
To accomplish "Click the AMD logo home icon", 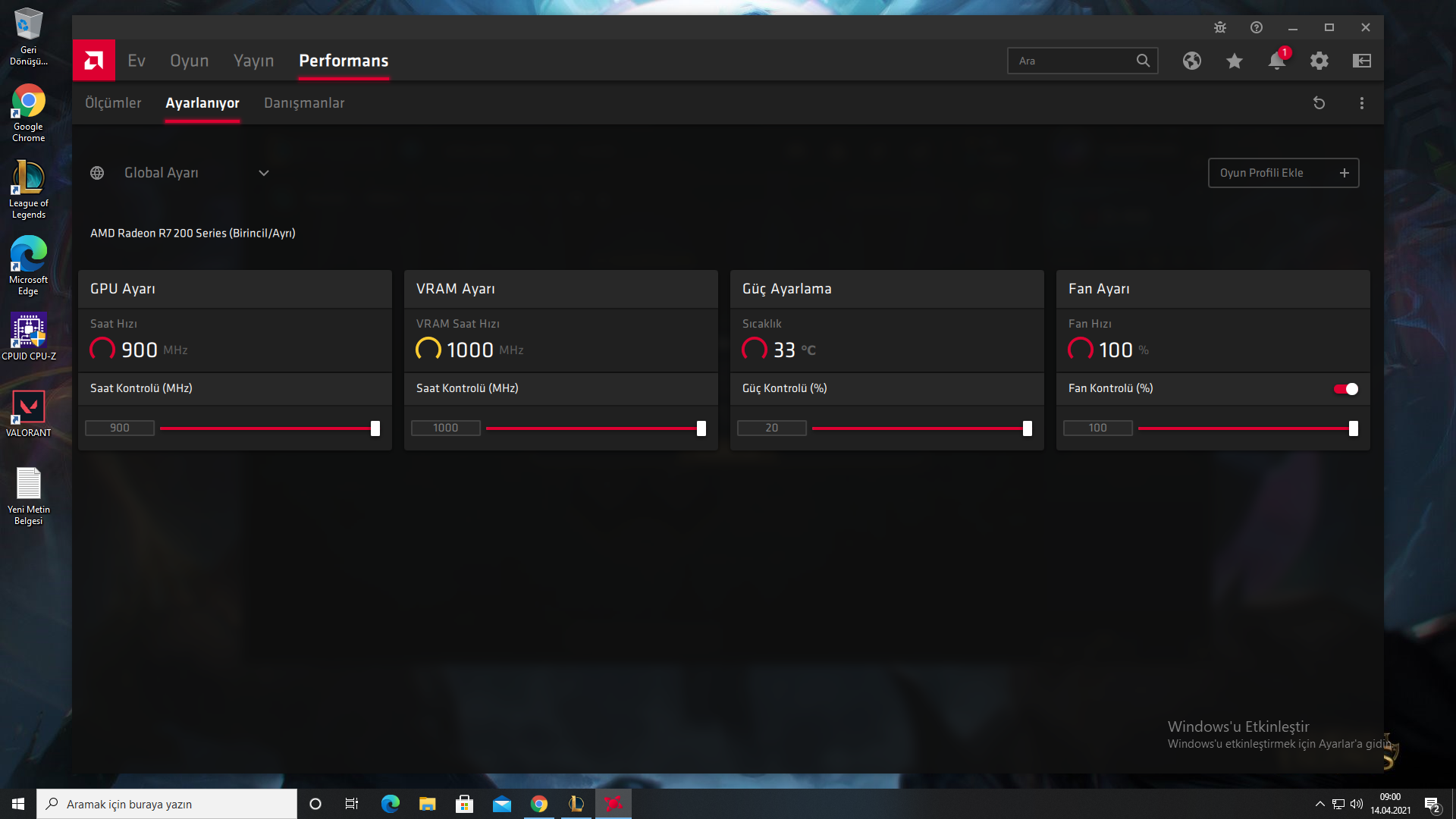I will point(94,60).
